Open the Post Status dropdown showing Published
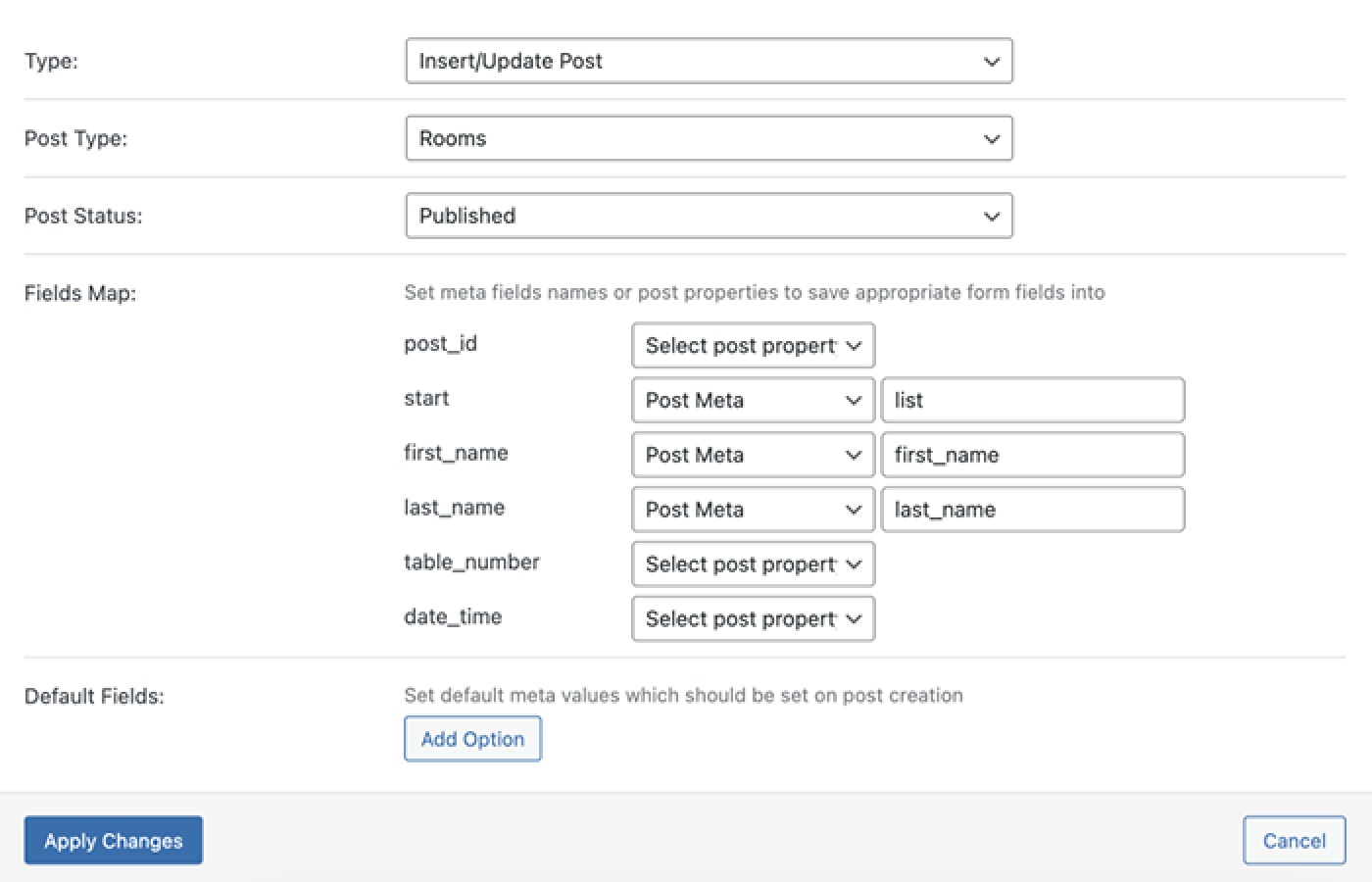1372x882 pixels. [709, 216]
